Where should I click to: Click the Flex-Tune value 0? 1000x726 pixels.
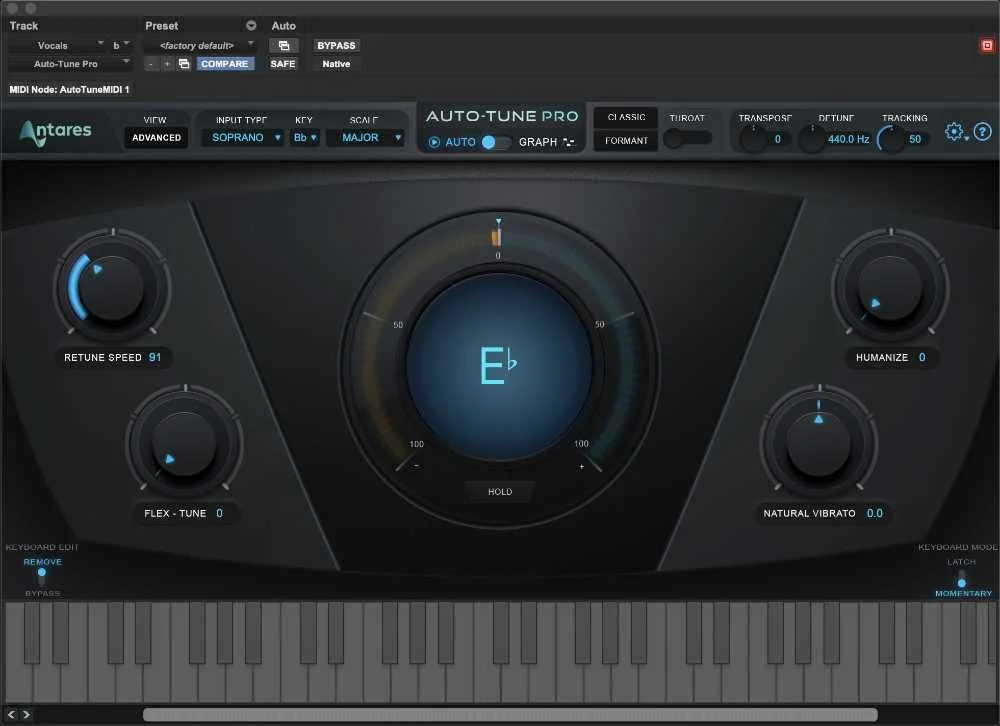pos(219,513)
